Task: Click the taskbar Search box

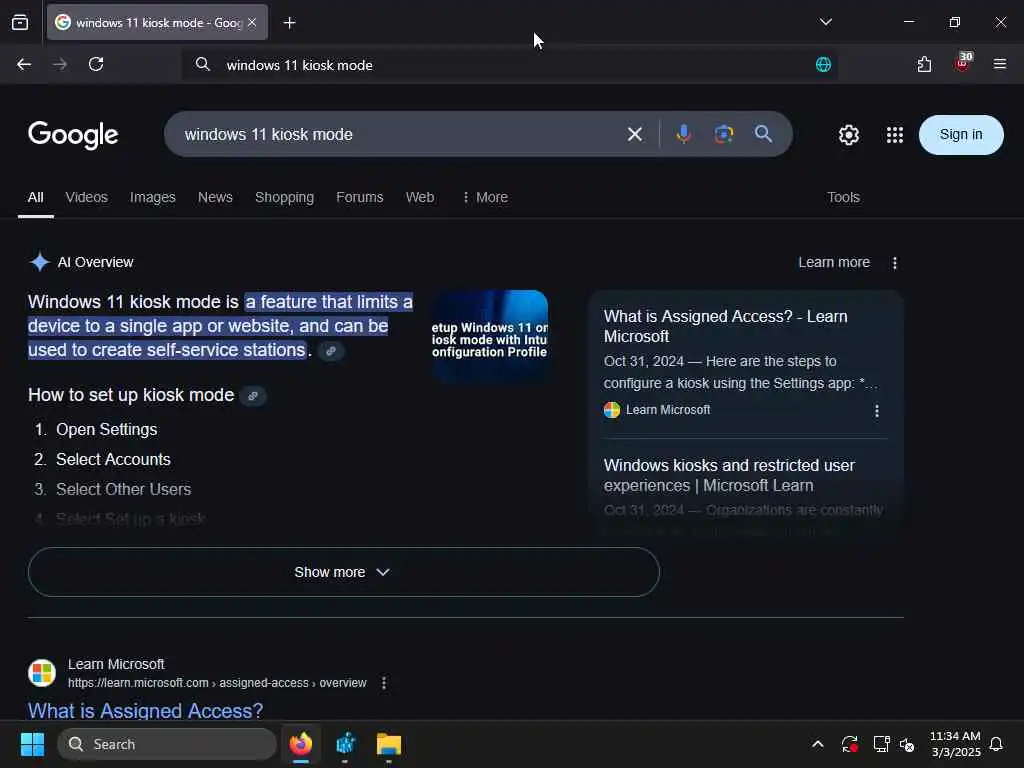Action: tap(167, 744)
